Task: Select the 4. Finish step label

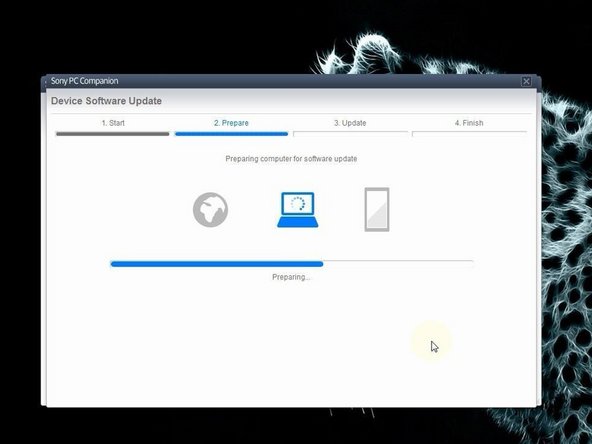Action: tap(469, 123)
